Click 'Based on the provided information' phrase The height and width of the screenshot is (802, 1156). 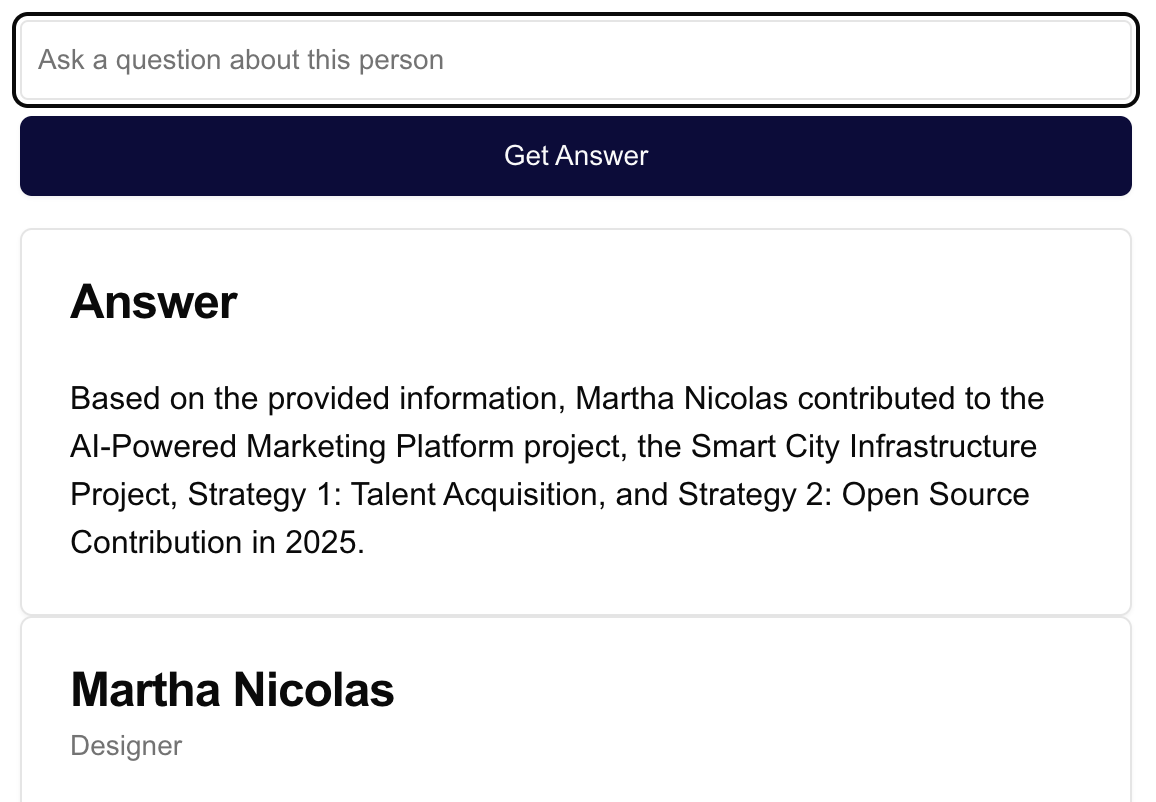313,399
